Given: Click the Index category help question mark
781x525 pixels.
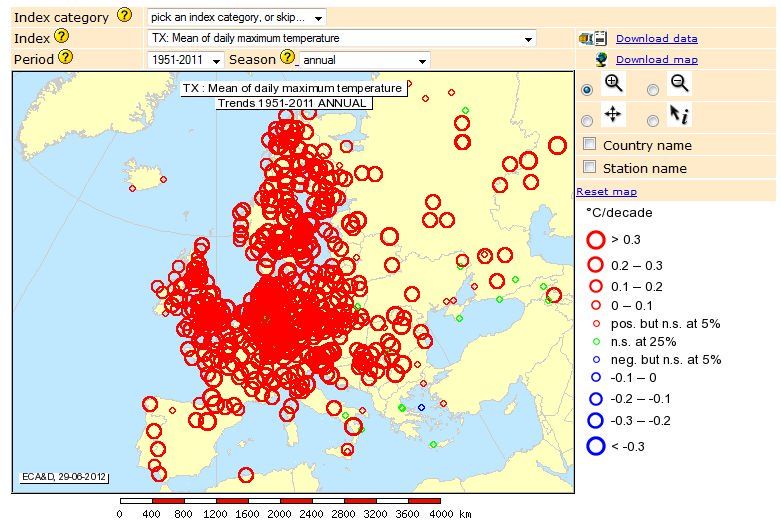Looking at the screenshot, I should [124, 15].
